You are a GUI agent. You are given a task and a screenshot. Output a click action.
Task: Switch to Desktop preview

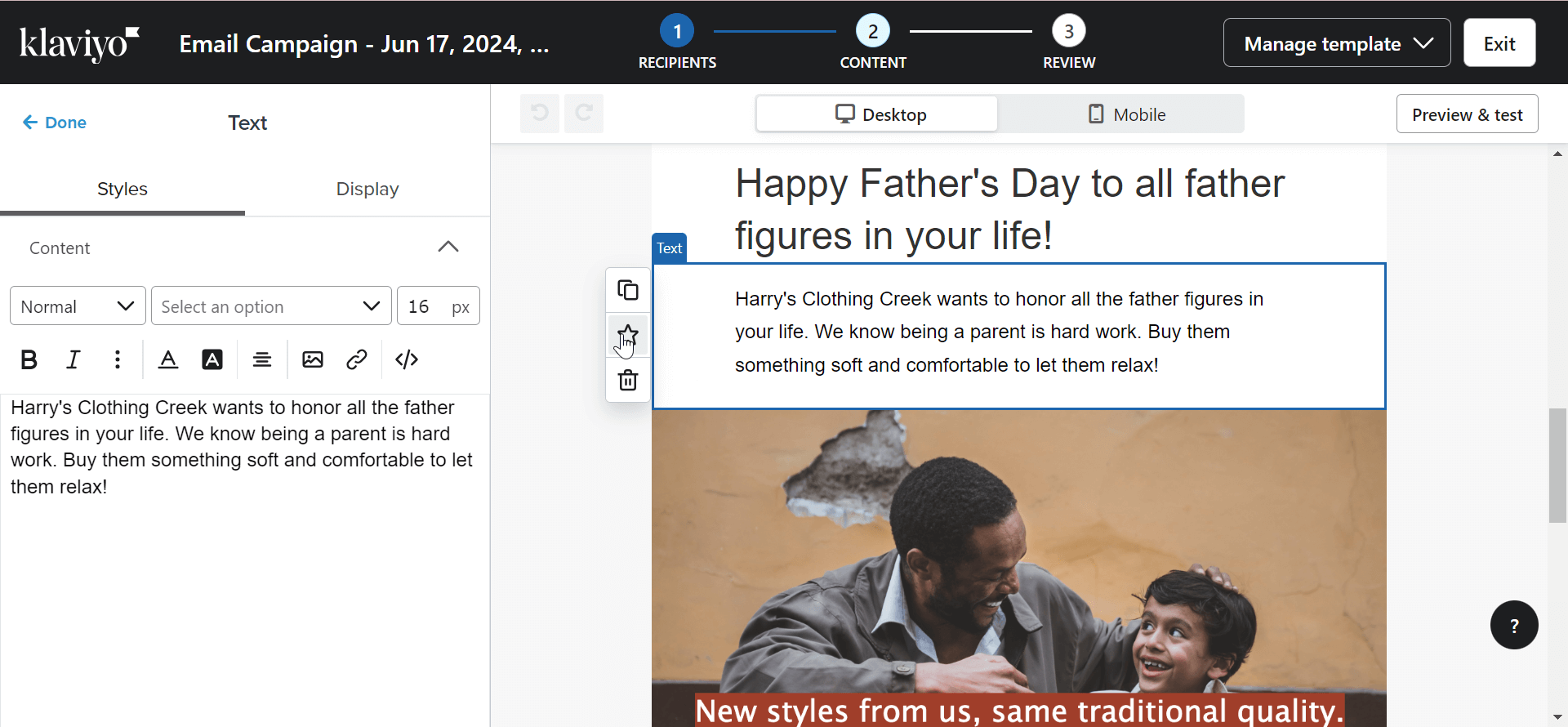[x=877, y=114]
